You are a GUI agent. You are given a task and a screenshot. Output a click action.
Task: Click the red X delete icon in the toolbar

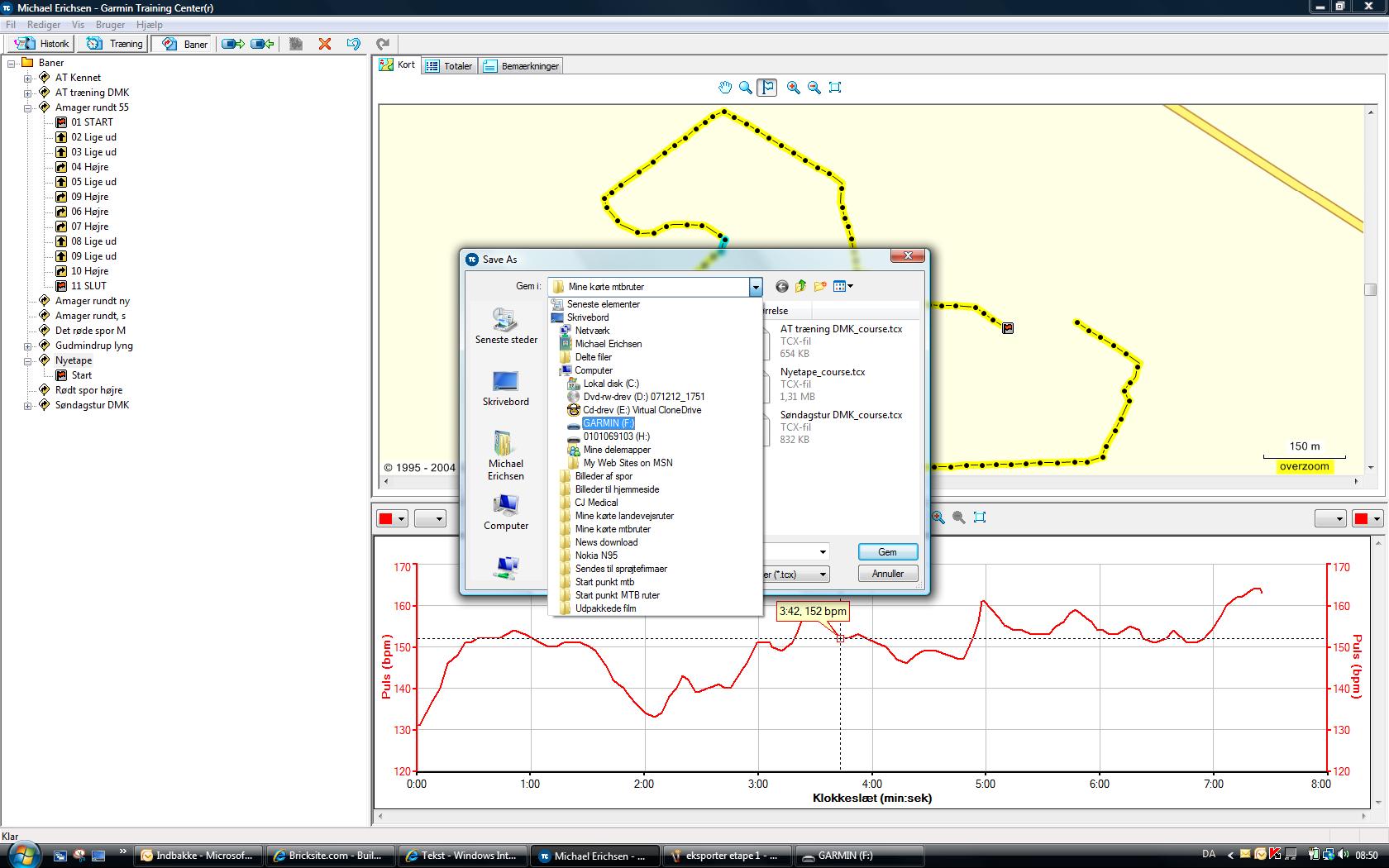(325, 44)
